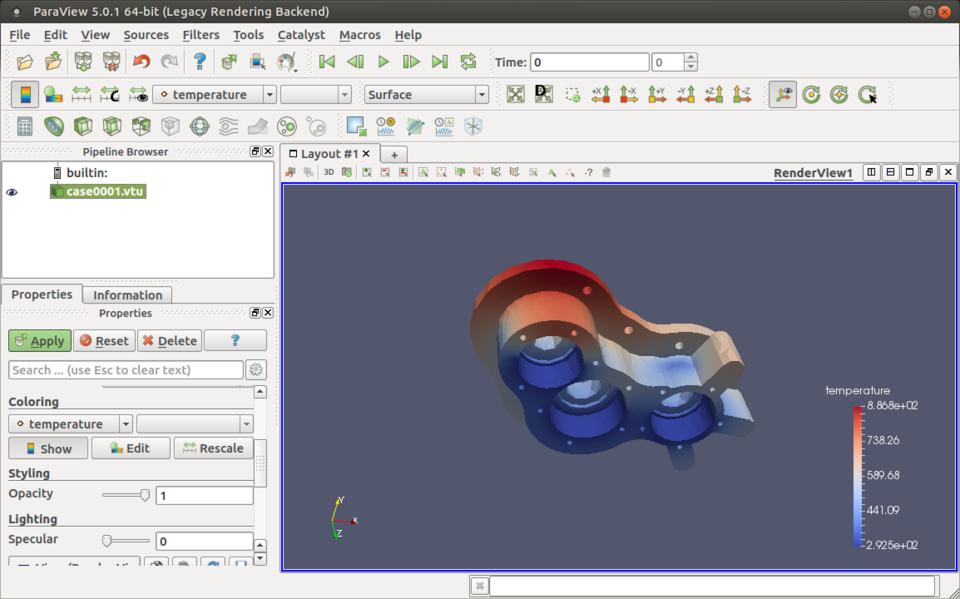This screenshot has width=960, height=599.
Task: Set view direction to +X
Action: tap(600, 95)
